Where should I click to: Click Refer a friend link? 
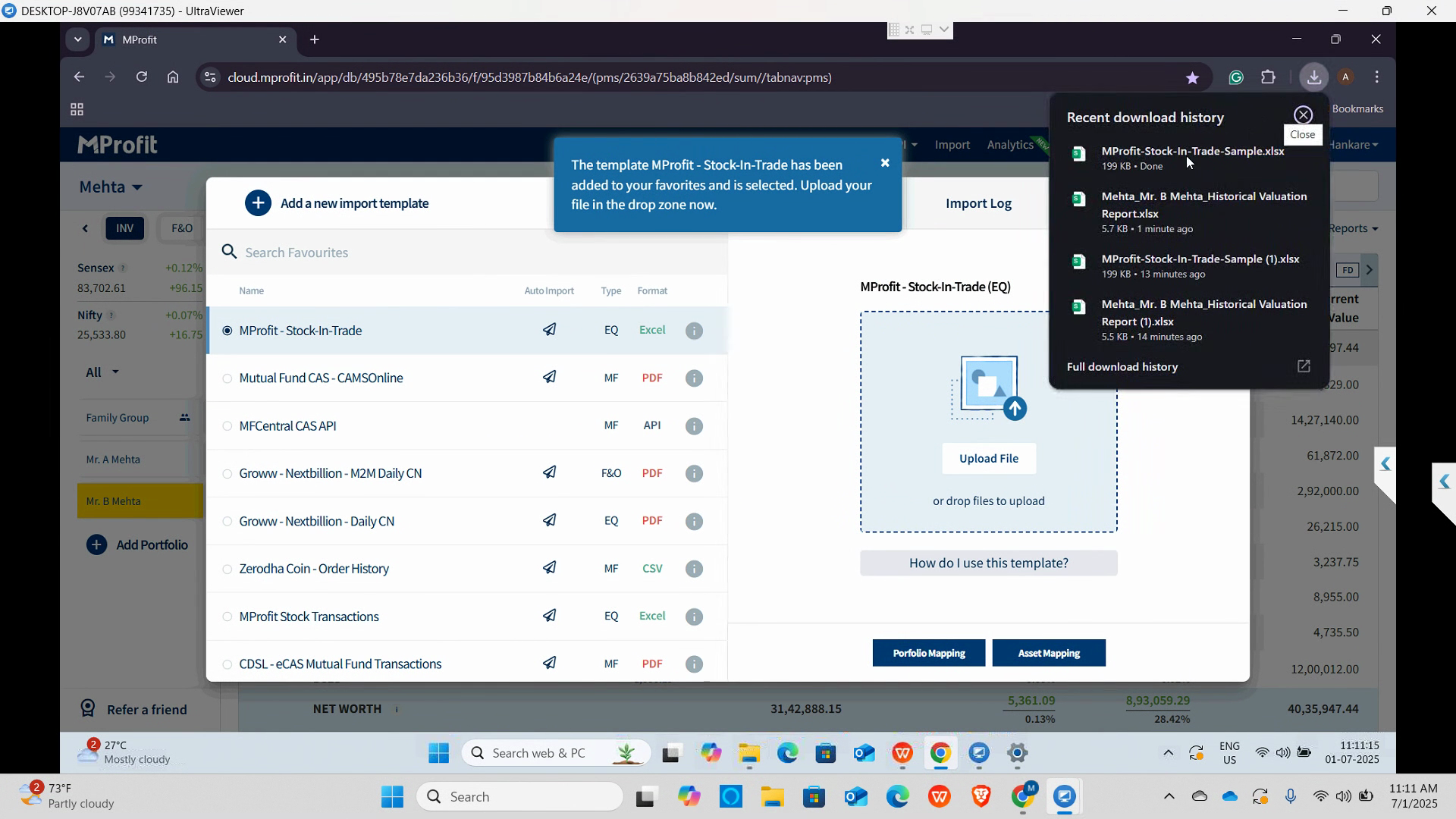[x=146, y=710]
